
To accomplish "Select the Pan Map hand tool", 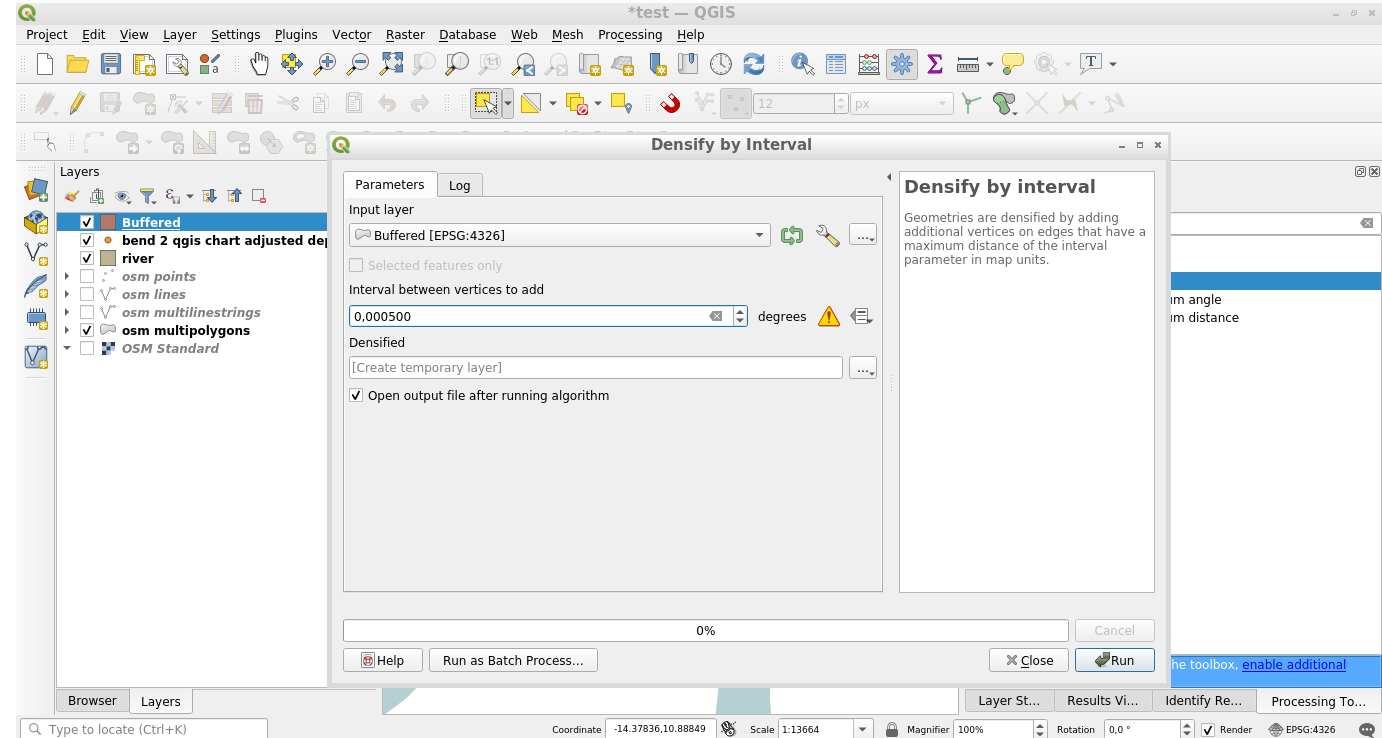I will 259,64.
